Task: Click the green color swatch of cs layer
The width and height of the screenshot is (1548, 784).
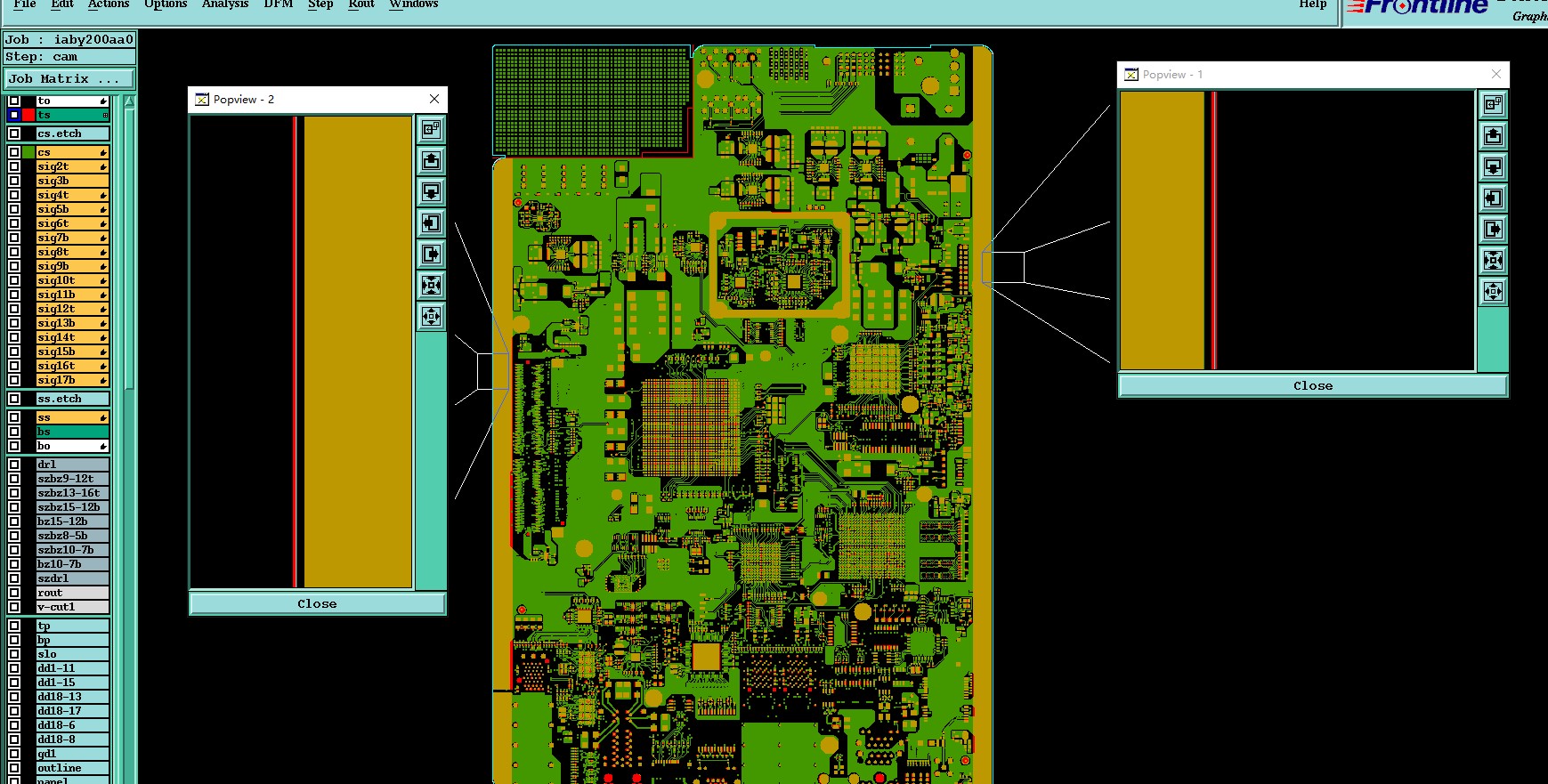Action: pos(28,152)
